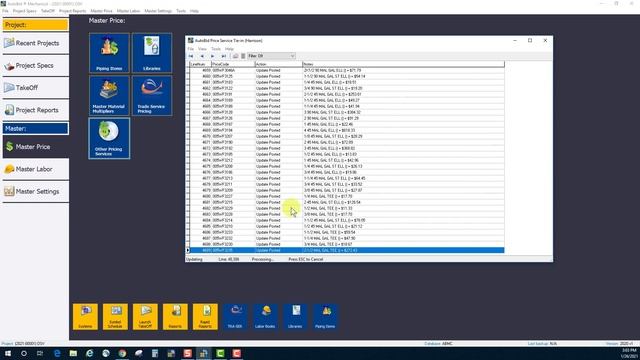Click the Project section header in the sidebar
The width and height of the screenshot is (640, 360).
coord(36,25)
